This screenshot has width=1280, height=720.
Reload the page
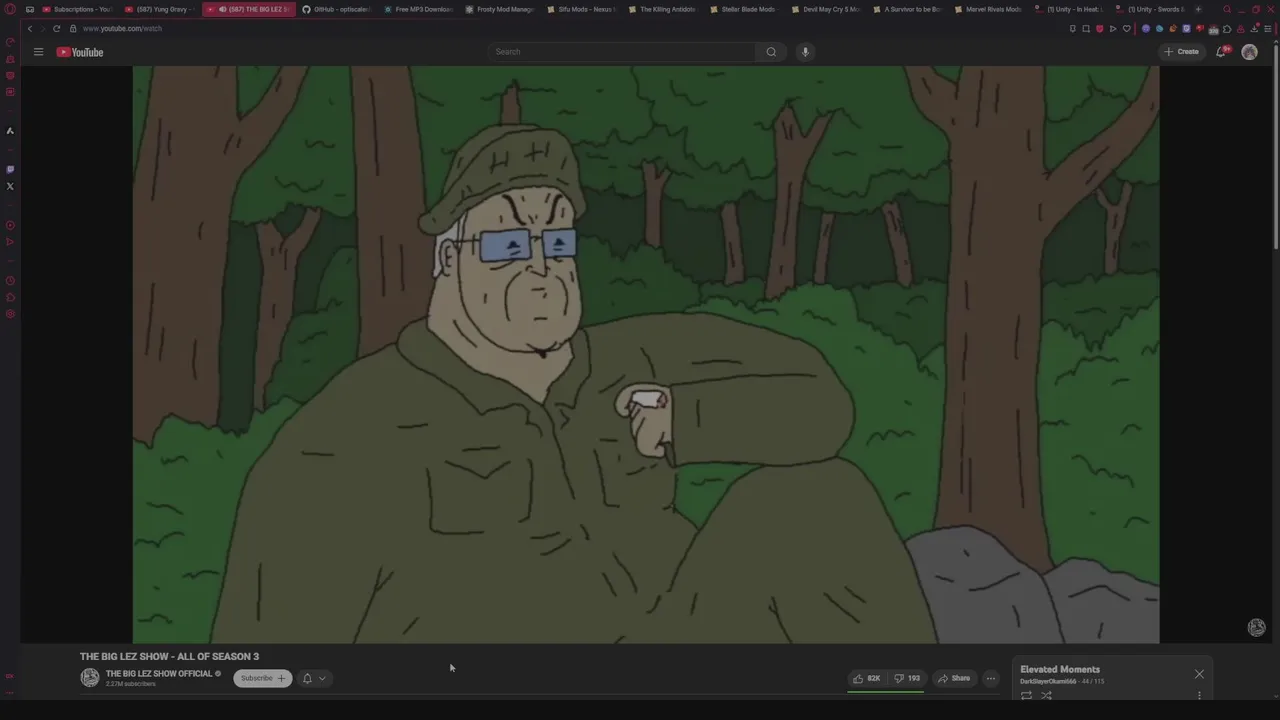click(x=56, y=28)
